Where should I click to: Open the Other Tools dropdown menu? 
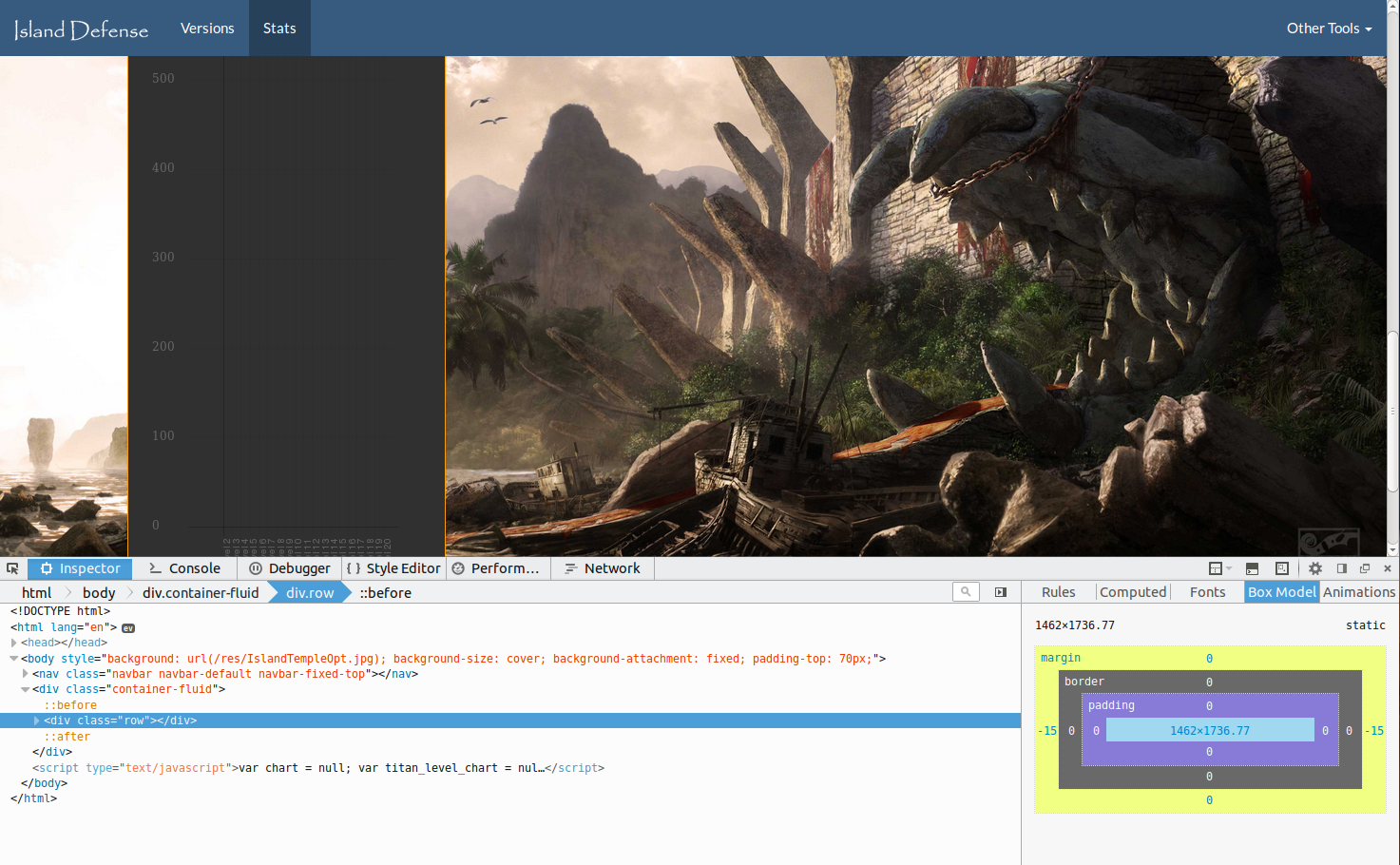1329,29
